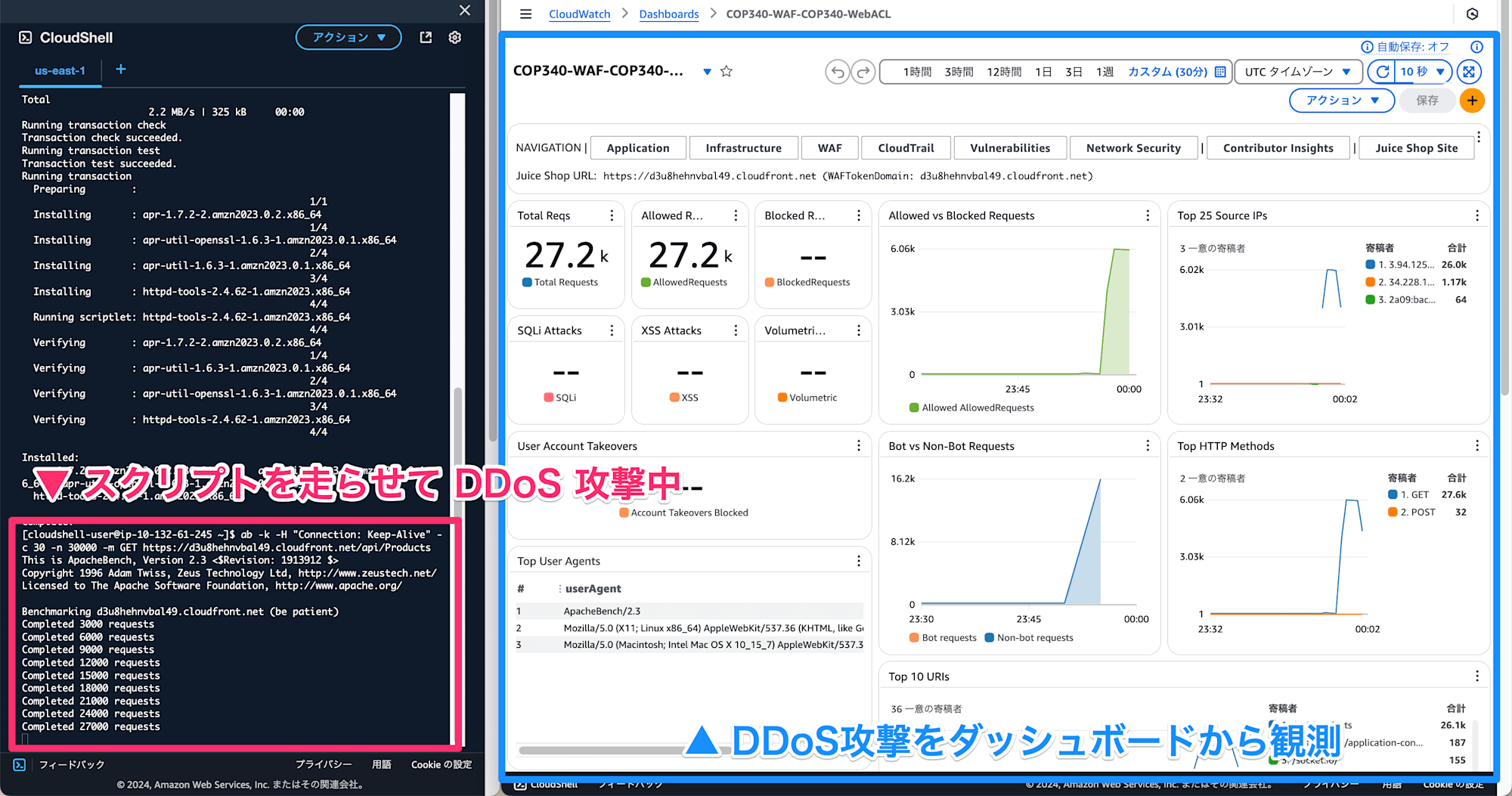Undo the last dashboard change
Viewport: 1512px width, 796px height.
point(838,72)
